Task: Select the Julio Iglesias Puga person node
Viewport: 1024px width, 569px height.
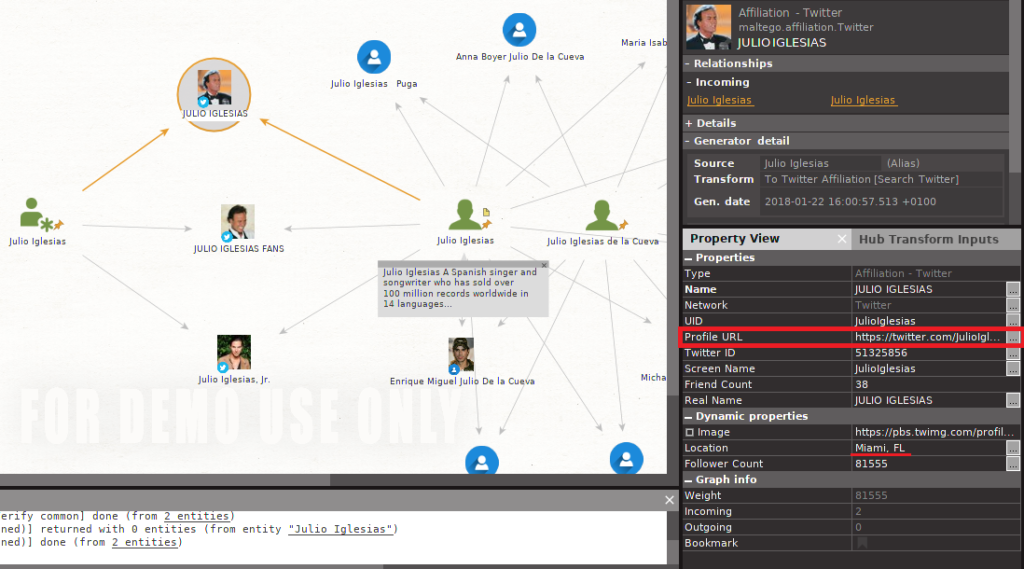Action: tap(374, 57)
